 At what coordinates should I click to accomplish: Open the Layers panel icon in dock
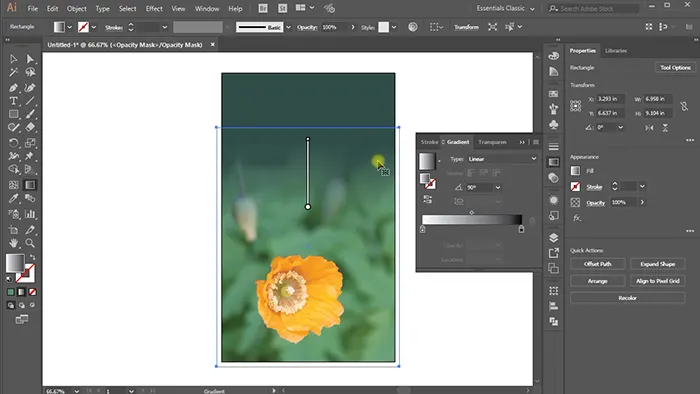pyautogui.click(x=554, y=237)
